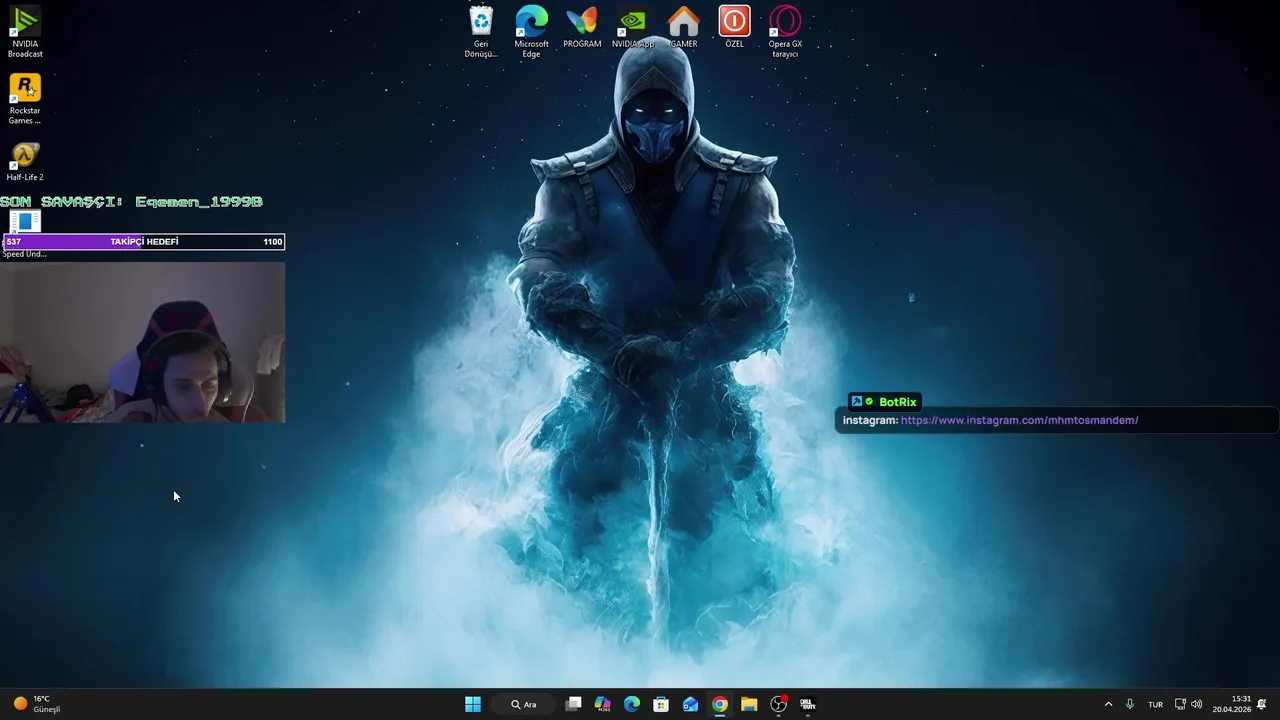Screen dimensions: 1280x720
Task: Open File Explorer from the taskbar
Action: pyautogui.click(x=749, y=704)
